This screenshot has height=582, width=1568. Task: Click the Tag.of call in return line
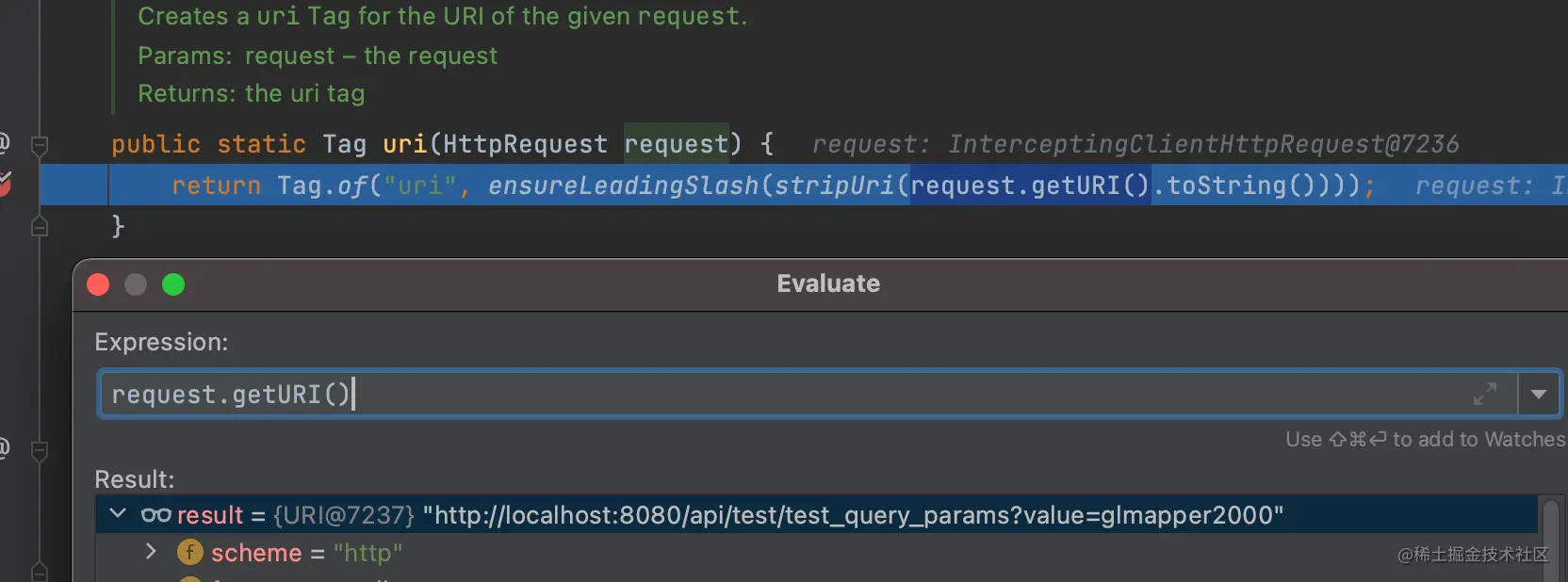click(x=321, y=186)
